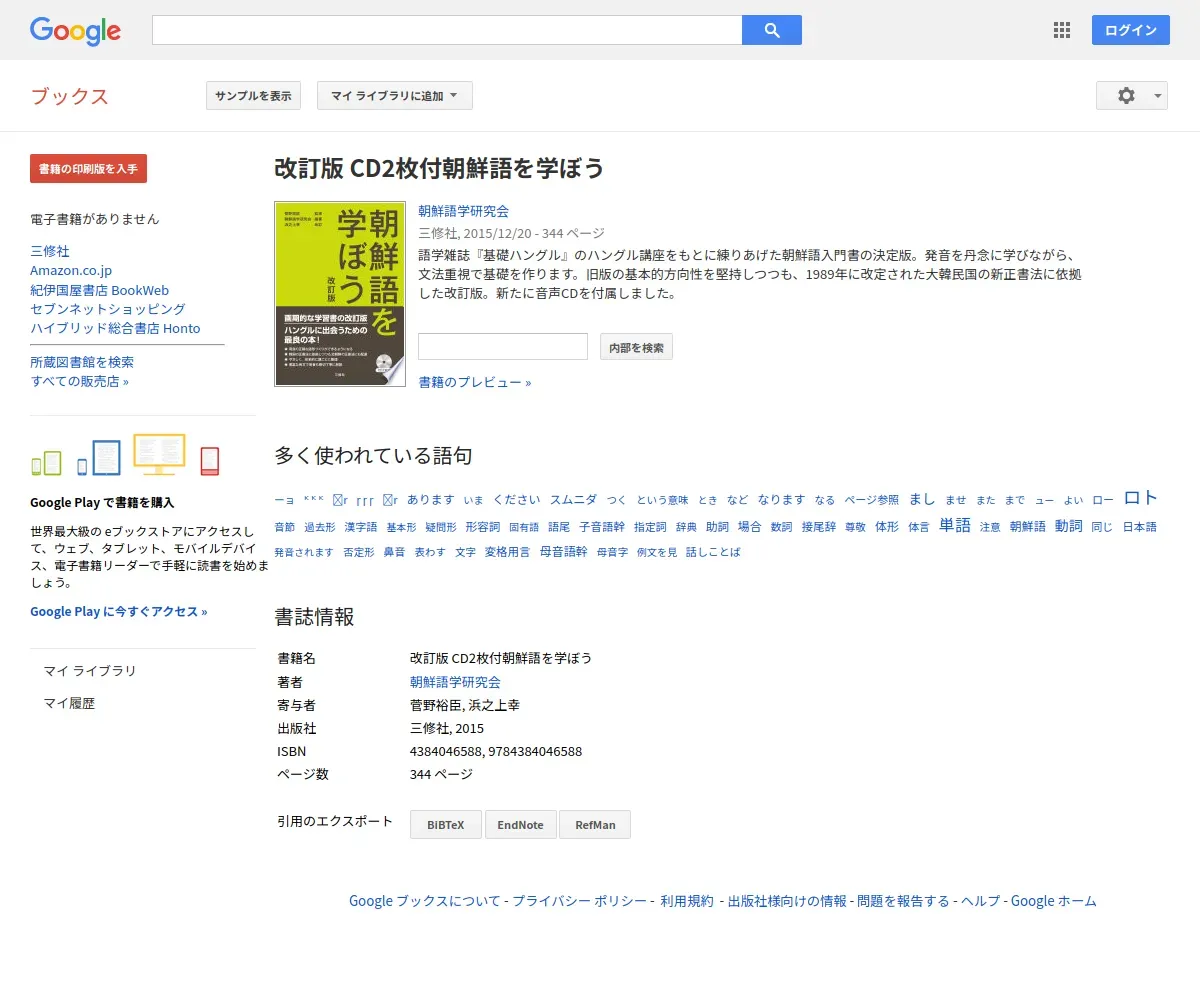Focus the search-inside-book input field
1200x1003 pixels.
[503, 347]
